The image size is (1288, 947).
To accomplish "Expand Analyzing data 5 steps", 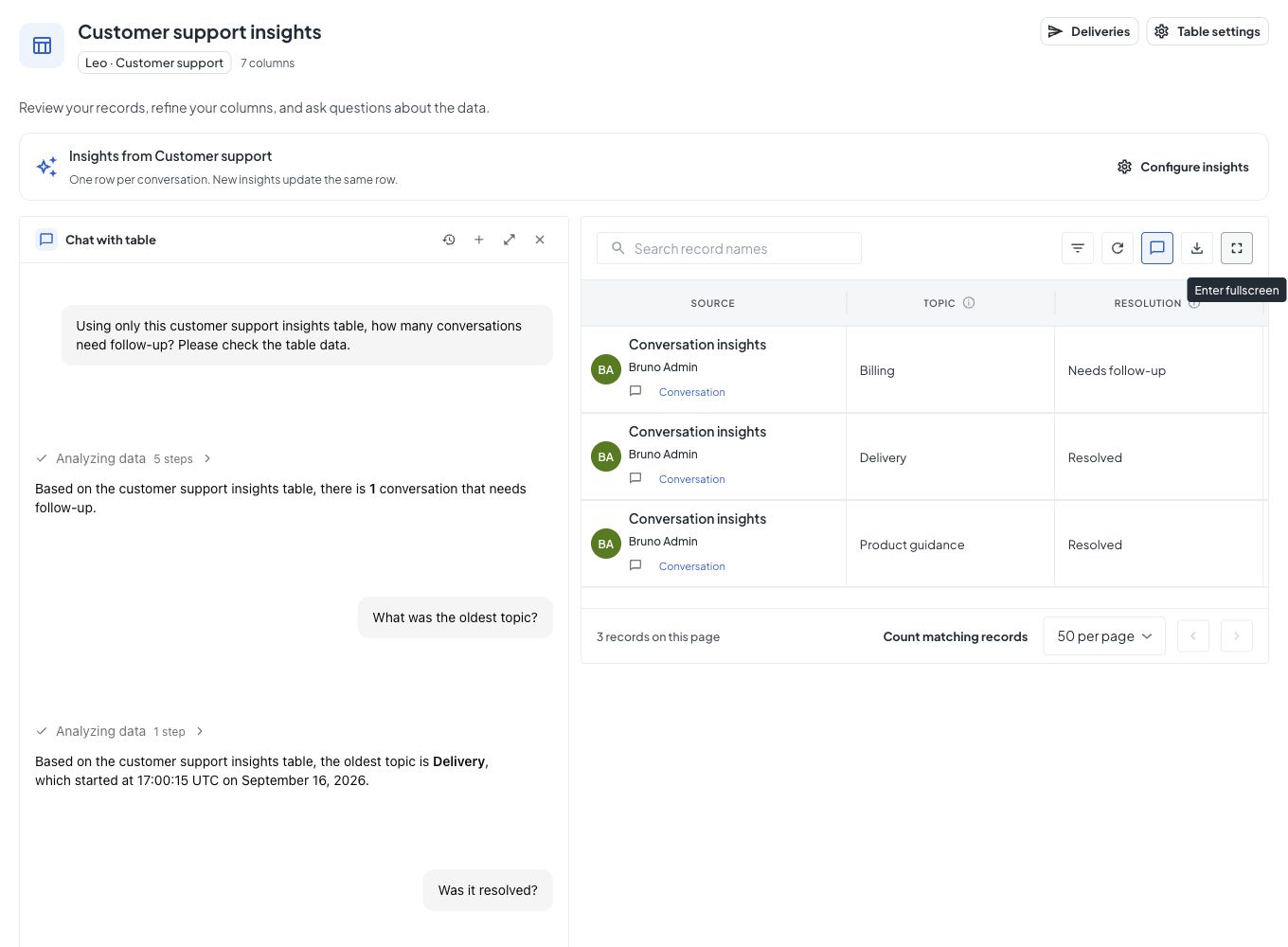I will pos(123,458).
